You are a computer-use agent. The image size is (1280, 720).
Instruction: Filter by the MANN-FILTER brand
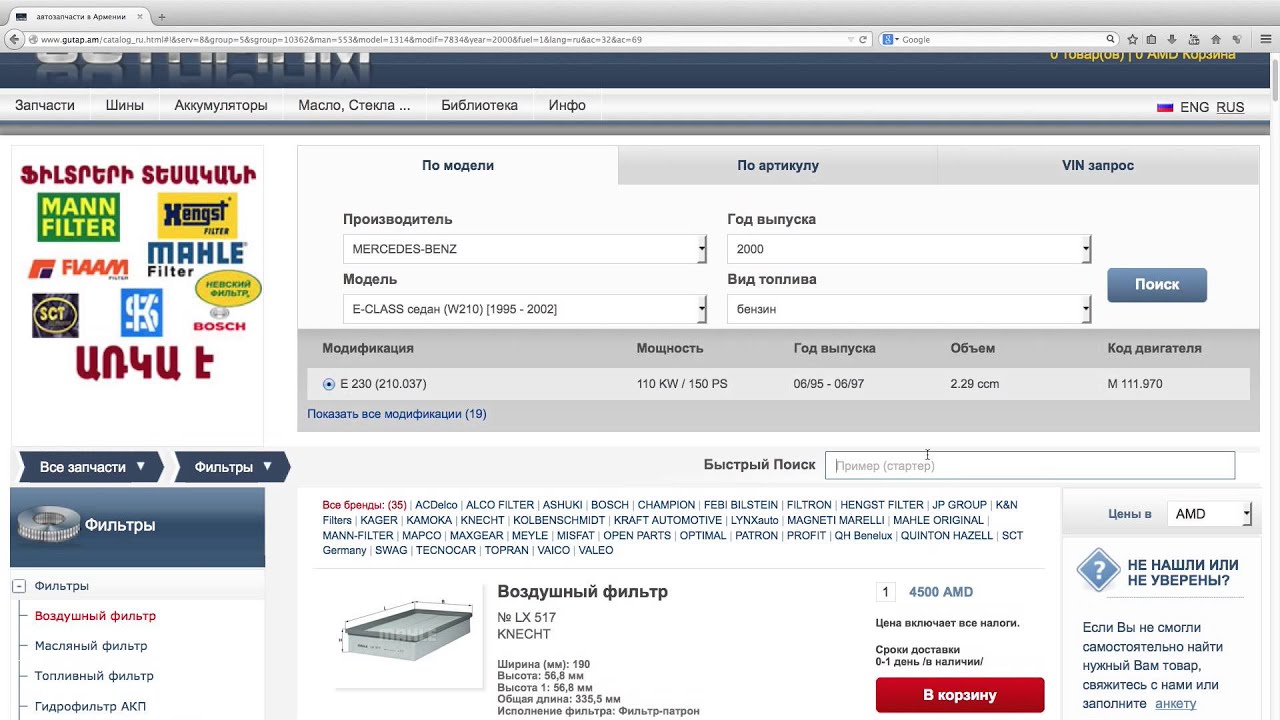pyautogui.click(x=358, y=536)
